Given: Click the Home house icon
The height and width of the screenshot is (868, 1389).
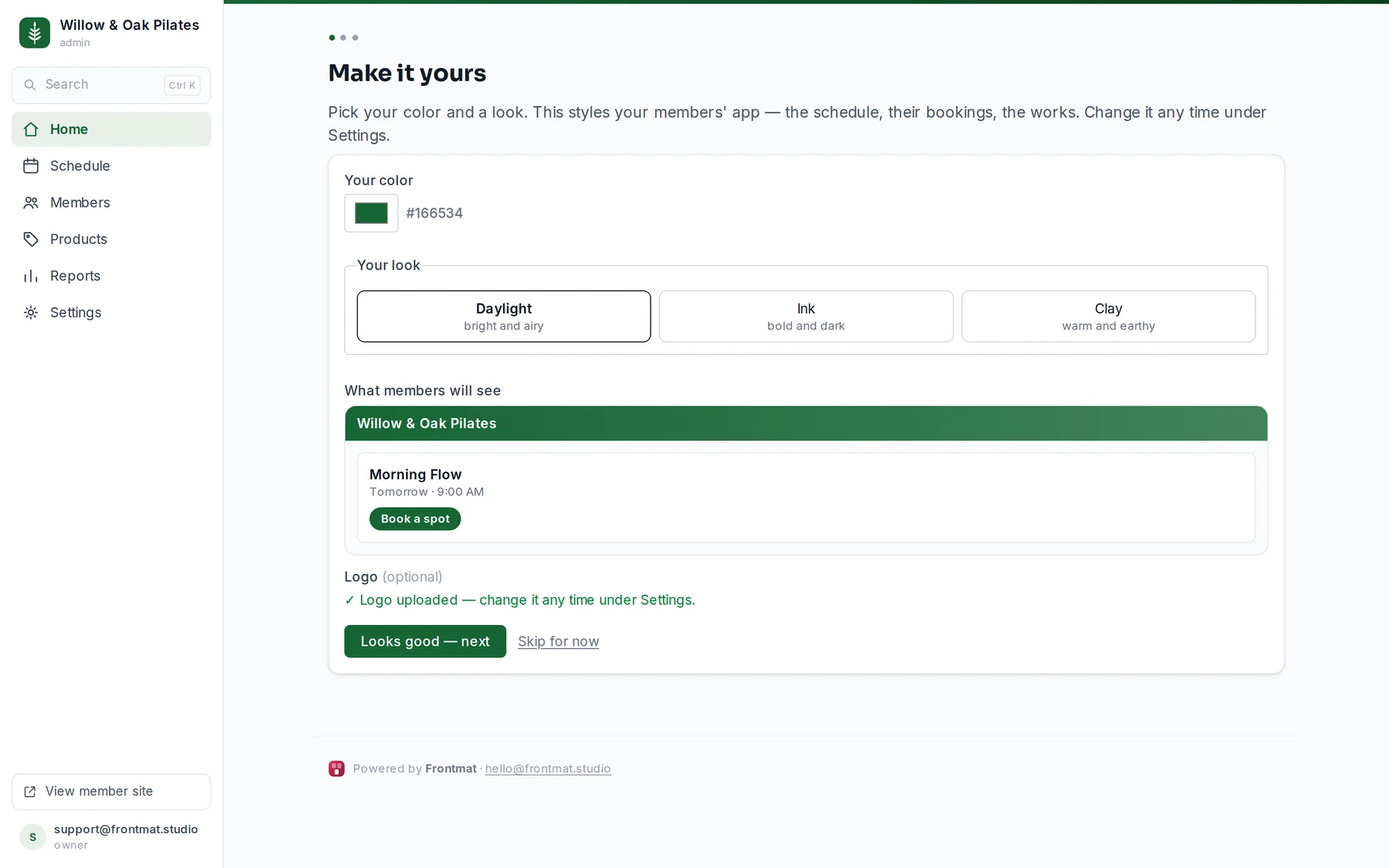Looking at the screenshot, I should 31,130.
